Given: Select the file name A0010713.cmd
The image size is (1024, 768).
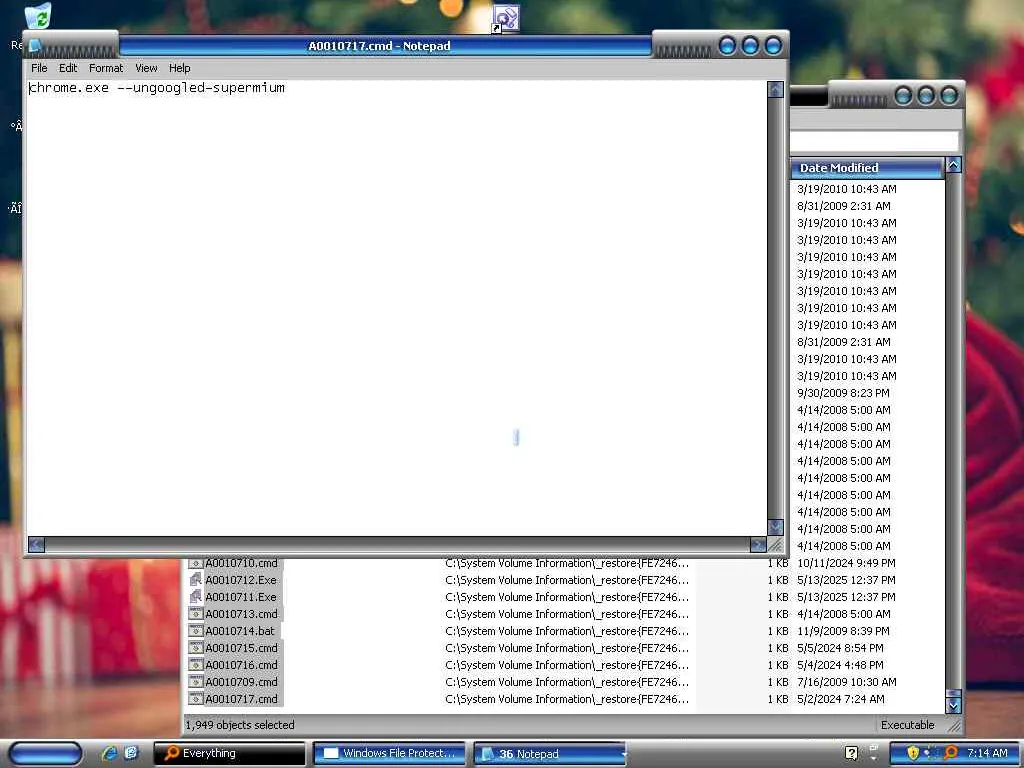Looking at the screenshot, I should pyautogui.click(x=241, y=614).
